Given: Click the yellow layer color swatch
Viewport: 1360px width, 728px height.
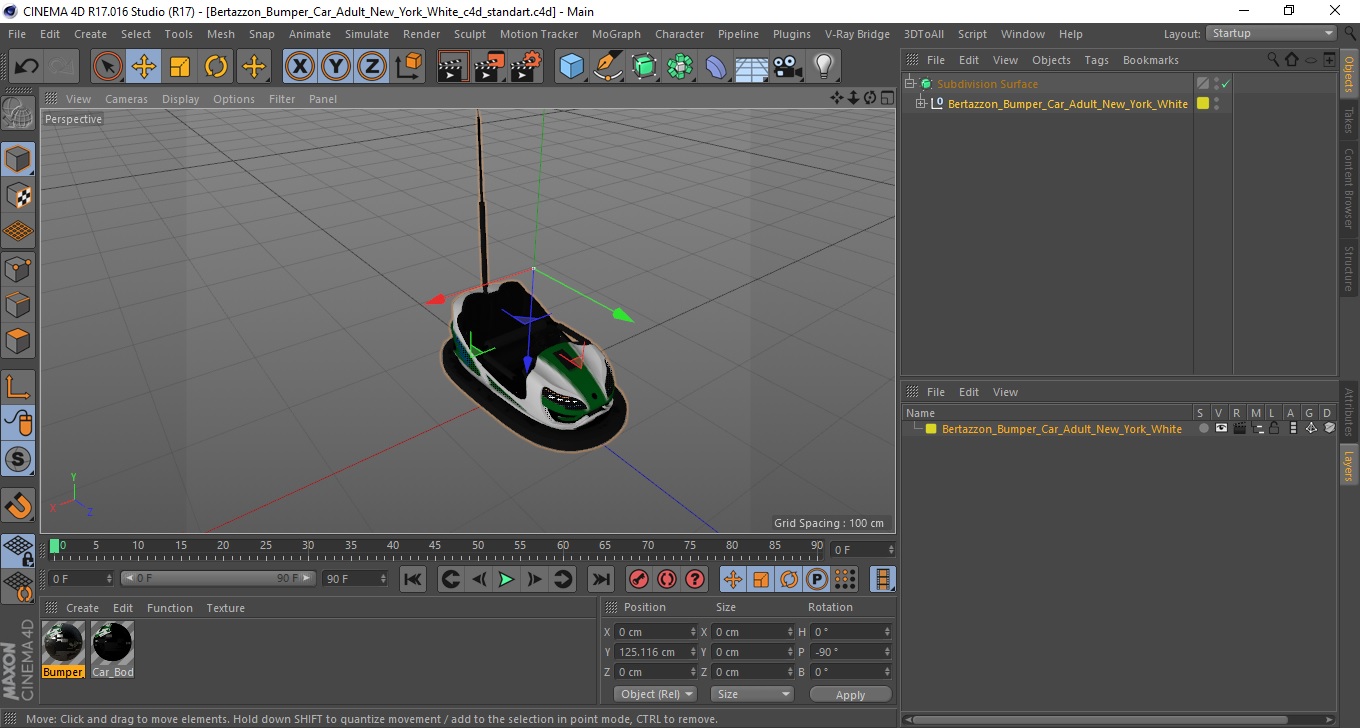Looking at the screenshot, I should tap(930, 429).
